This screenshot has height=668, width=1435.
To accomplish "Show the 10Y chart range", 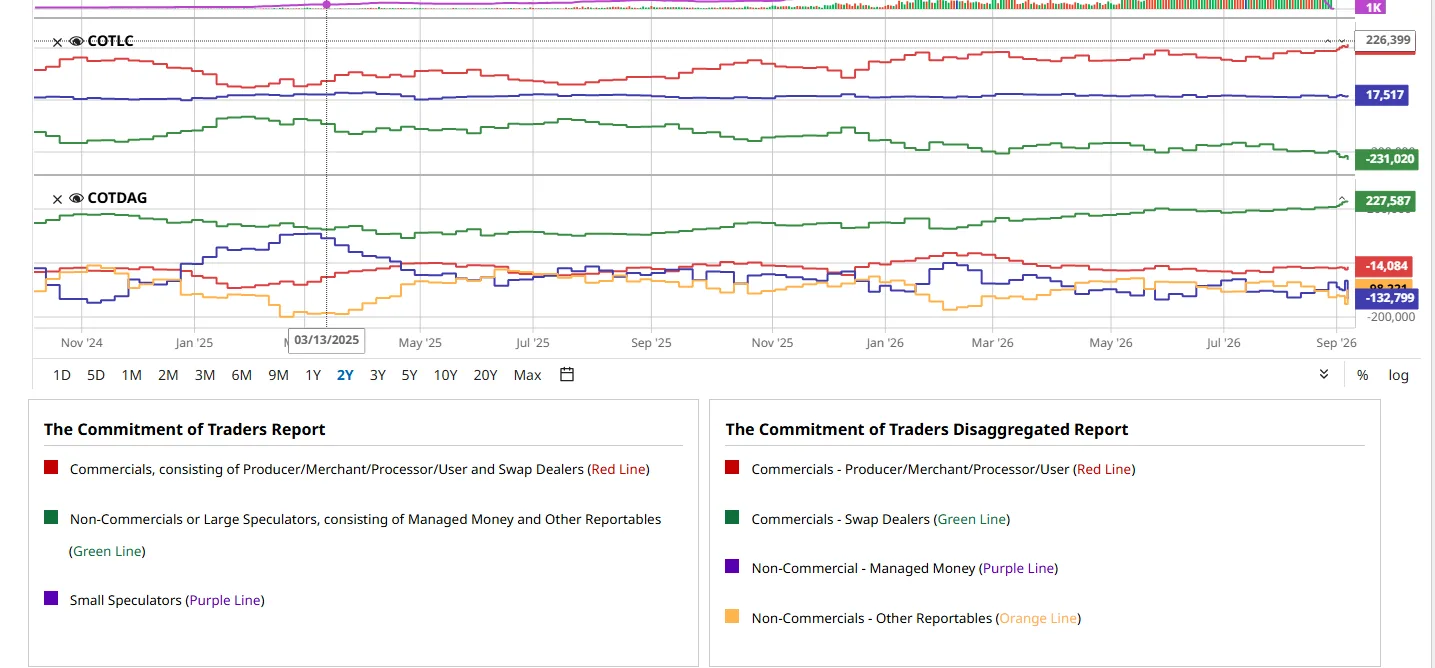I will tap(445, 376).
